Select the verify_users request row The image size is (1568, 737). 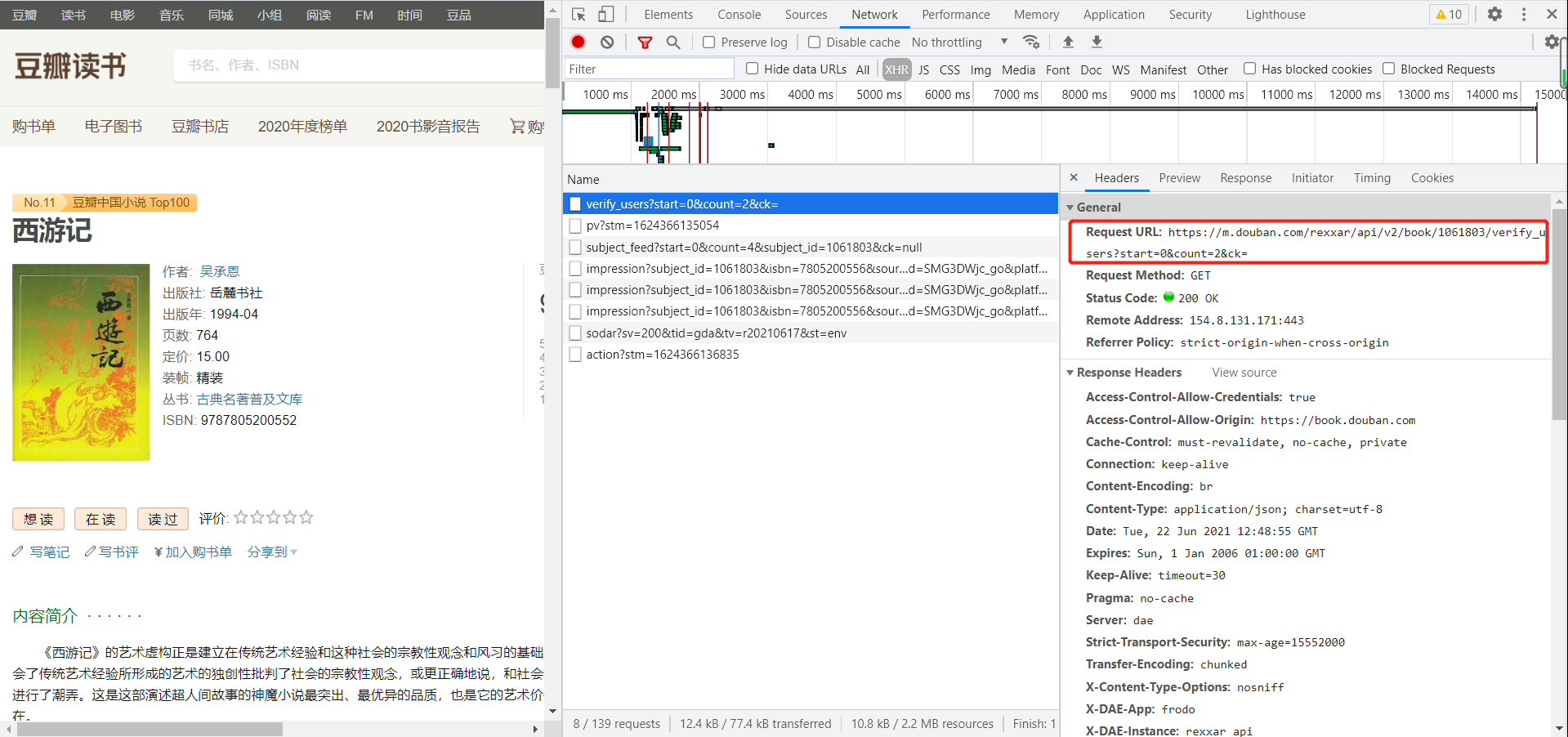[x=811, y=203]
